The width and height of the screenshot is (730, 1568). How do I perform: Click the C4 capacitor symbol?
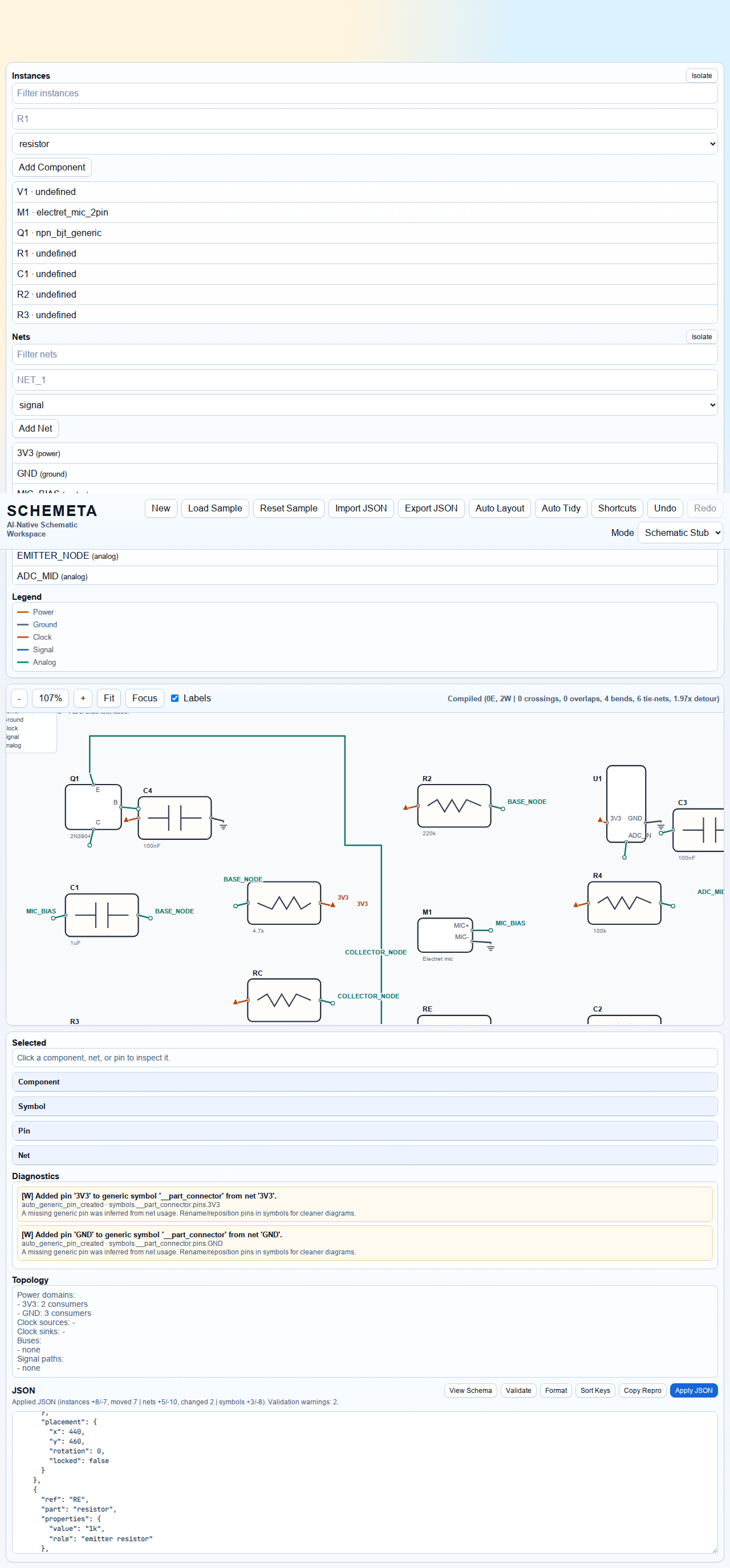click(175, 818)
